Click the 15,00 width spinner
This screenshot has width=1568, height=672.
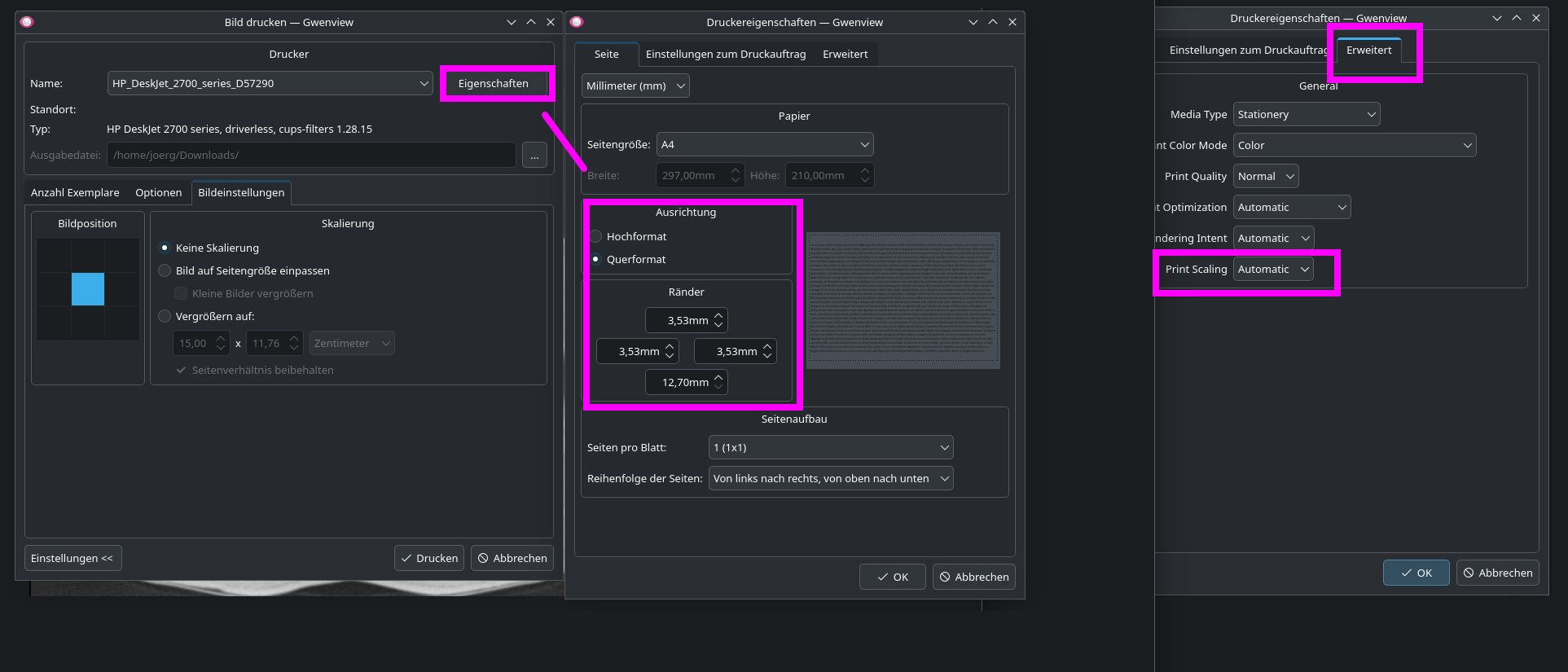pos(201,343)
